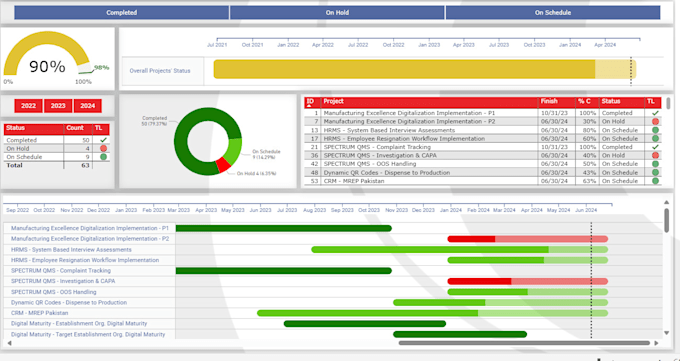Click green checkmark for Manufacturing Excellence P1 row

(x=655, y=113)
